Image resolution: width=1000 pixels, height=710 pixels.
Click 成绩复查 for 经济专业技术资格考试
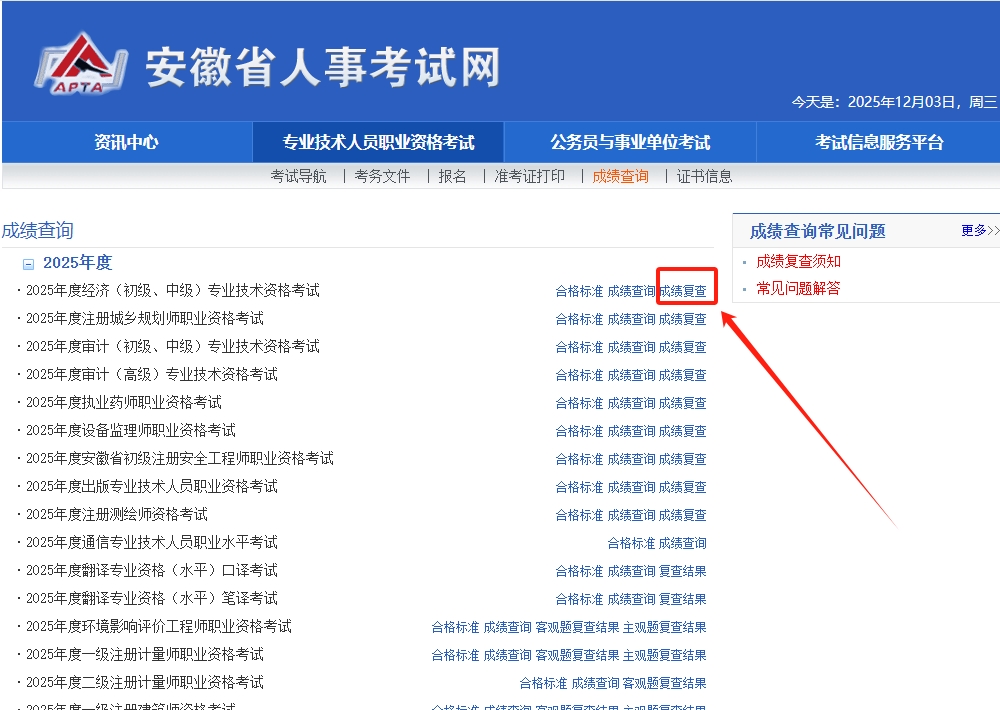click(x=683, y=291)
